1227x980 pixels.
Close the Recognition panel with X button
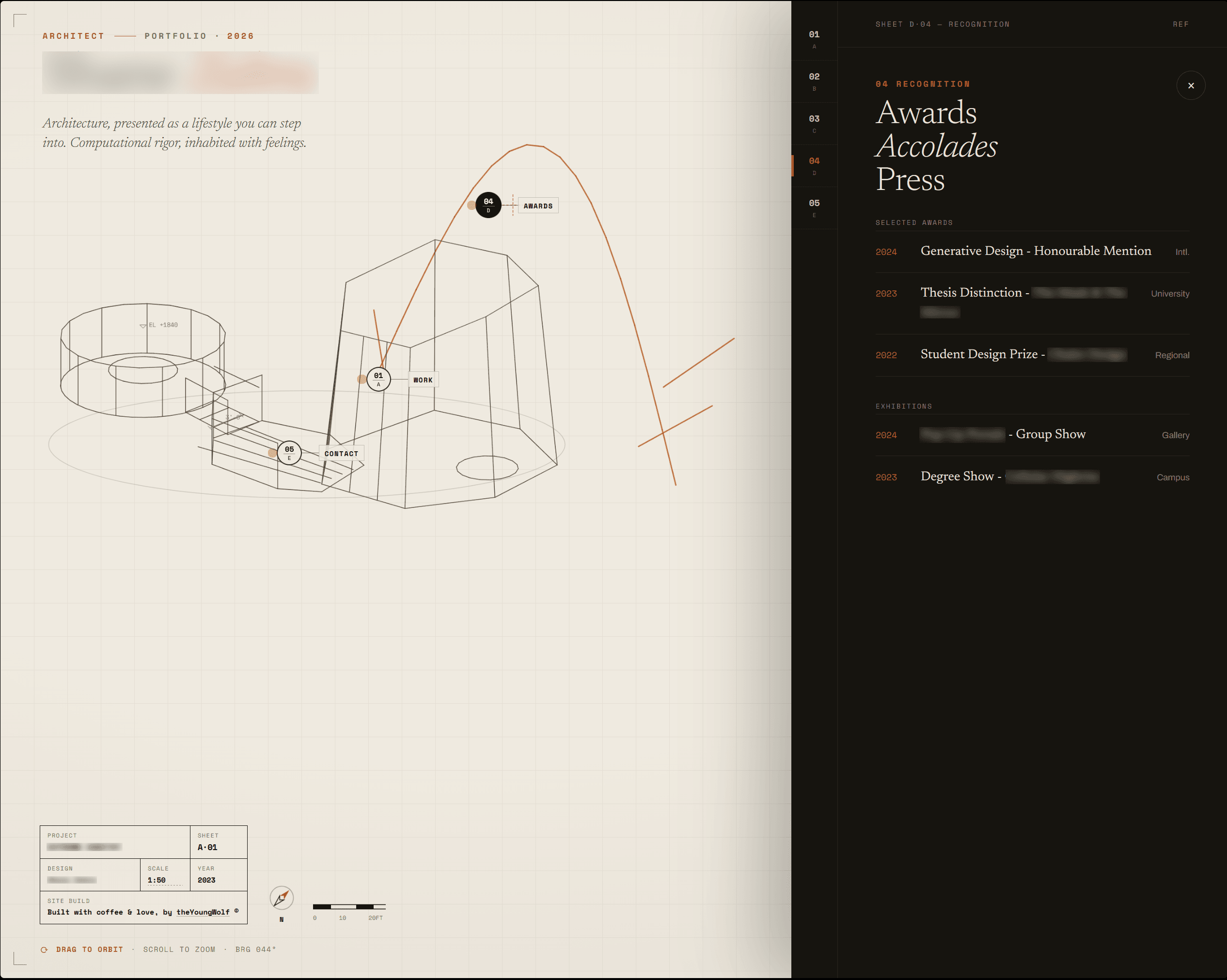tap(1191, 85)
